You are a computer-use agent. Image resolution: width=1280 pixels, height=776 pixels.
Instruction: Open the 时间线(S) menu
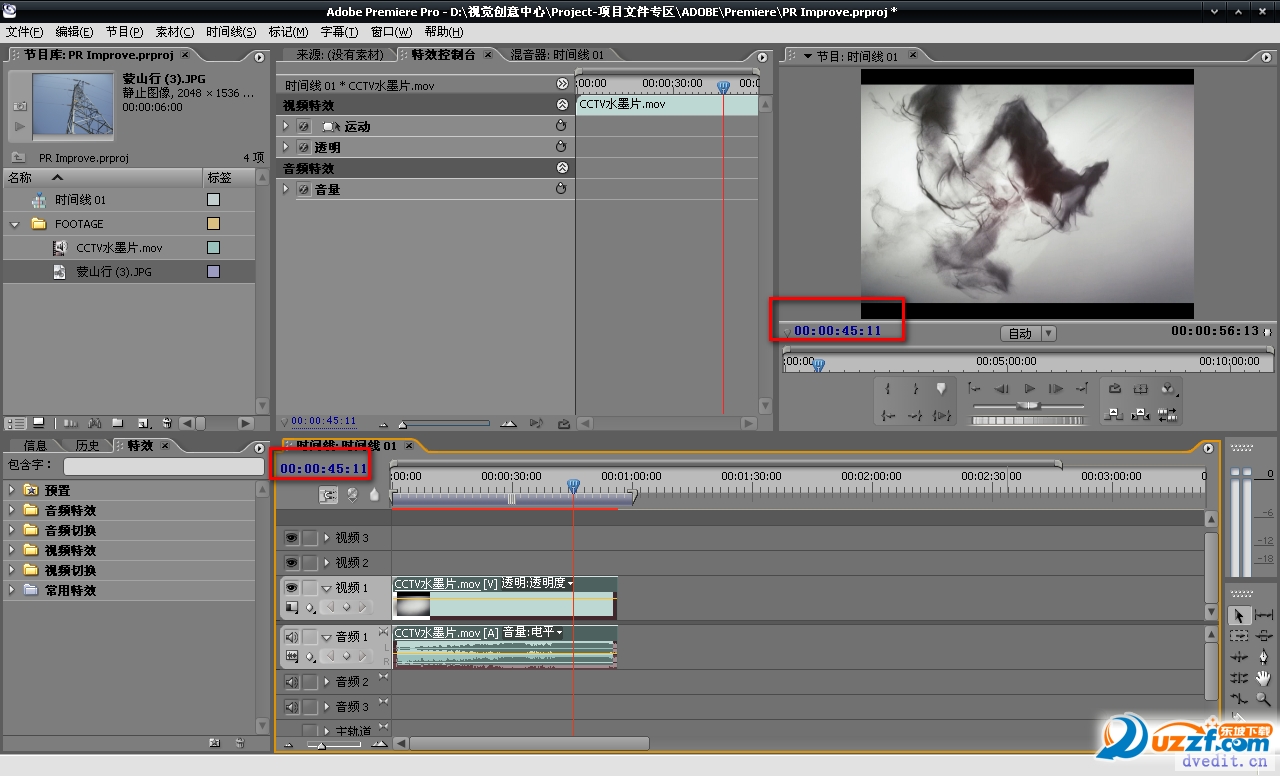coord(231,32)
